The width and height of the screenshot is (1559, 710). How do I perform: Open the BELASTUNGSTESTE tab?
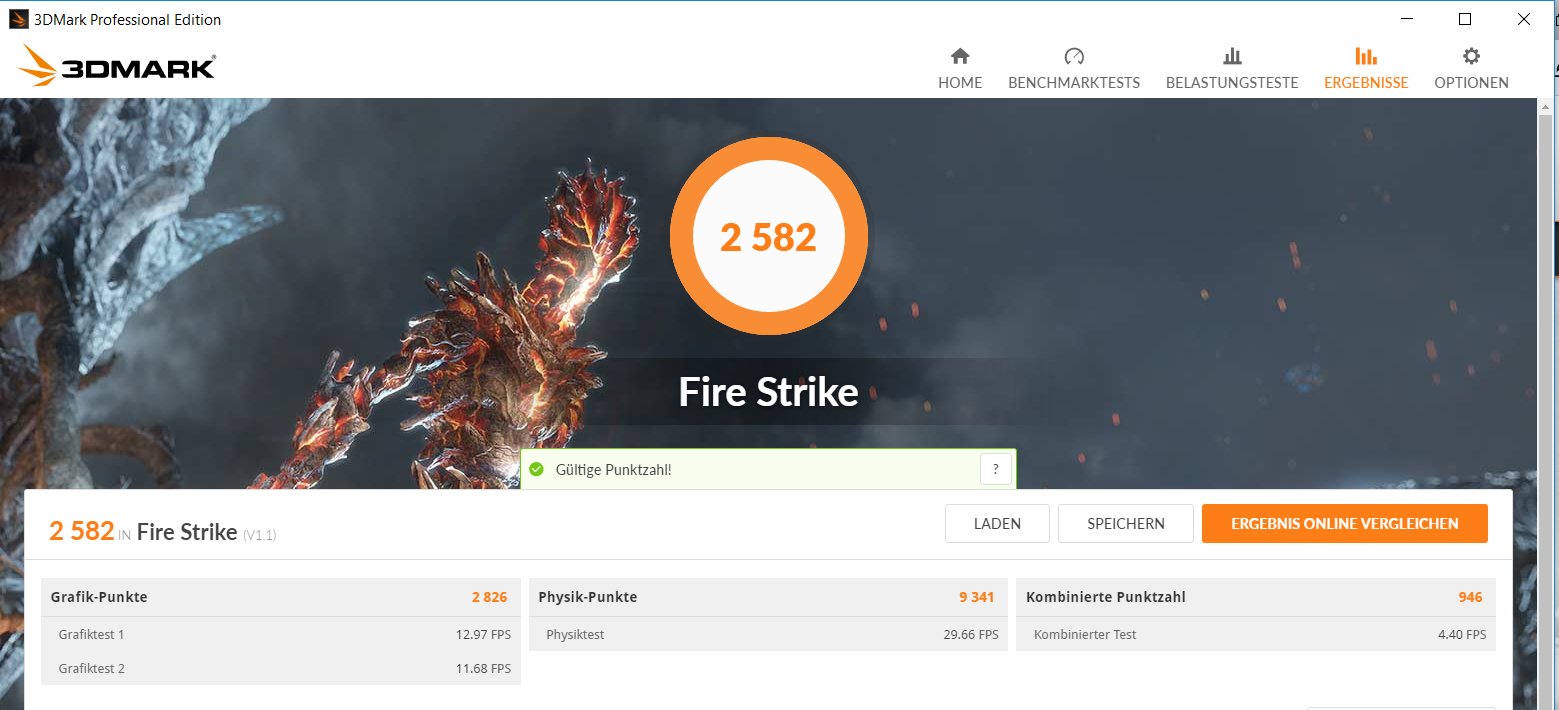pyautogui.click(x=1232, y=69)
